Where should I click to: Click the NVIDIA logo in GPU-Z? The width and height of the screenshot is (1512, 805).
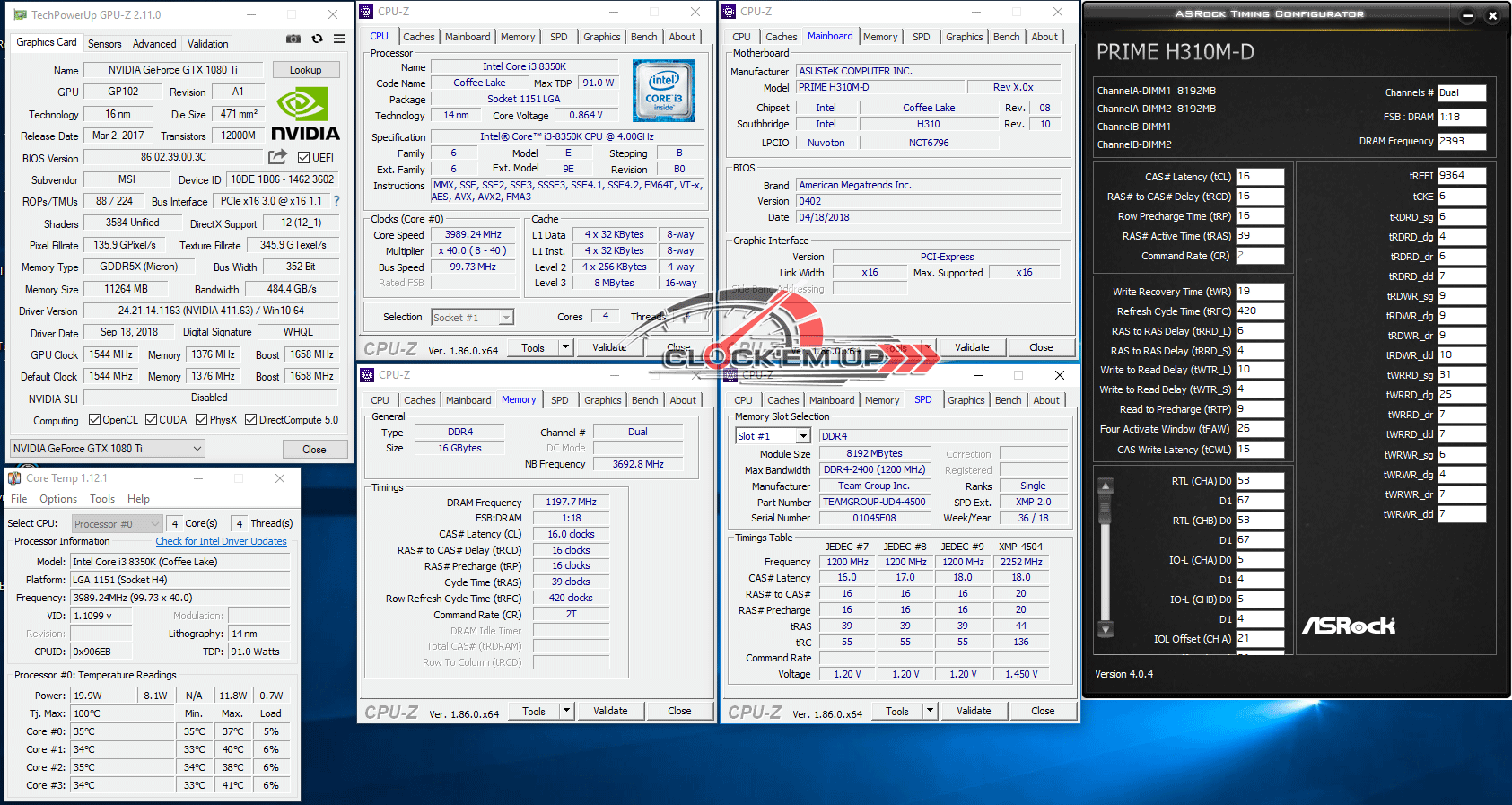(305, 115)
